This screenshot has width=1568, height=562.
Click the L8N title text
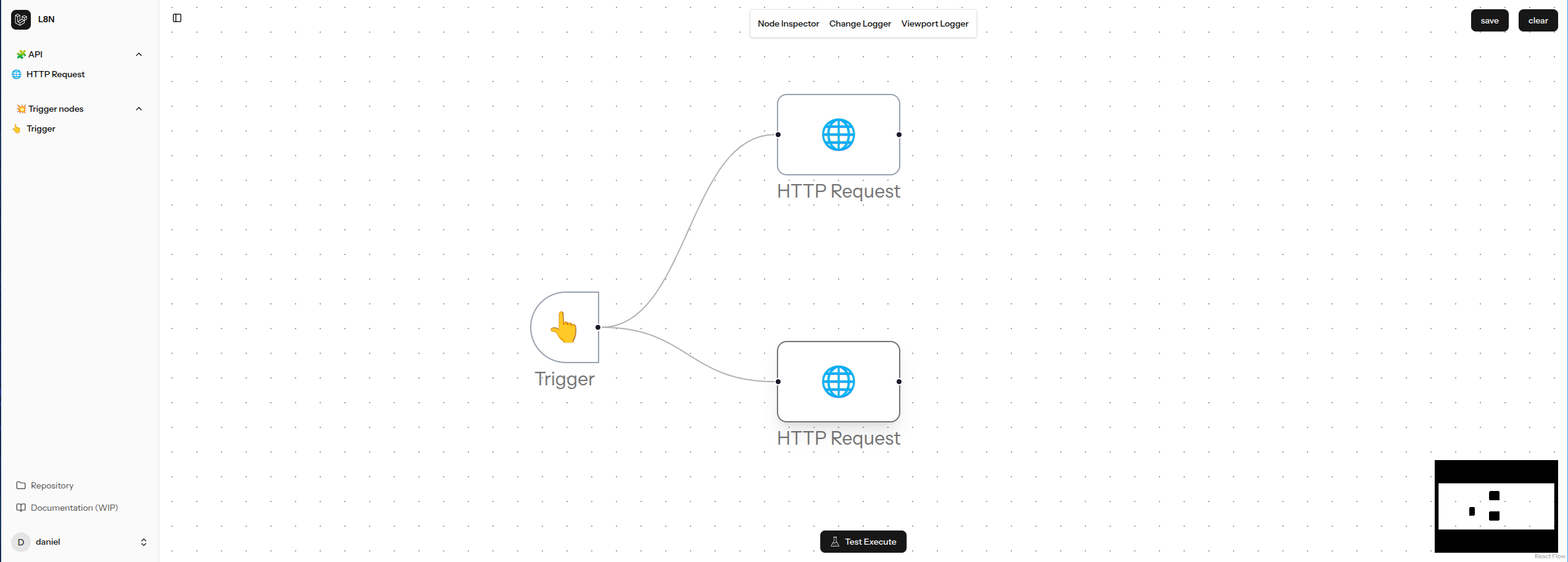pos(46,19)
